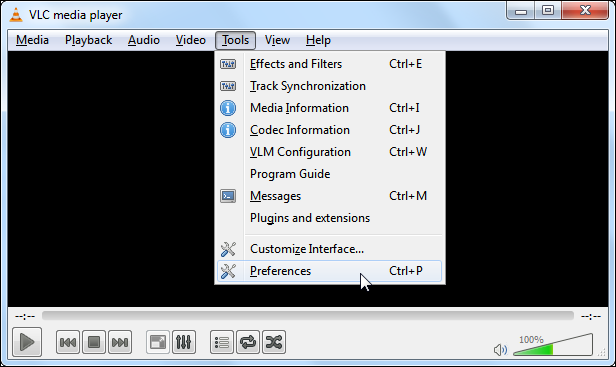Image resolution: width=616 pixels, height=367 pixels.
Task: Show extended settings equalizer icon
Action: [184, 342]
